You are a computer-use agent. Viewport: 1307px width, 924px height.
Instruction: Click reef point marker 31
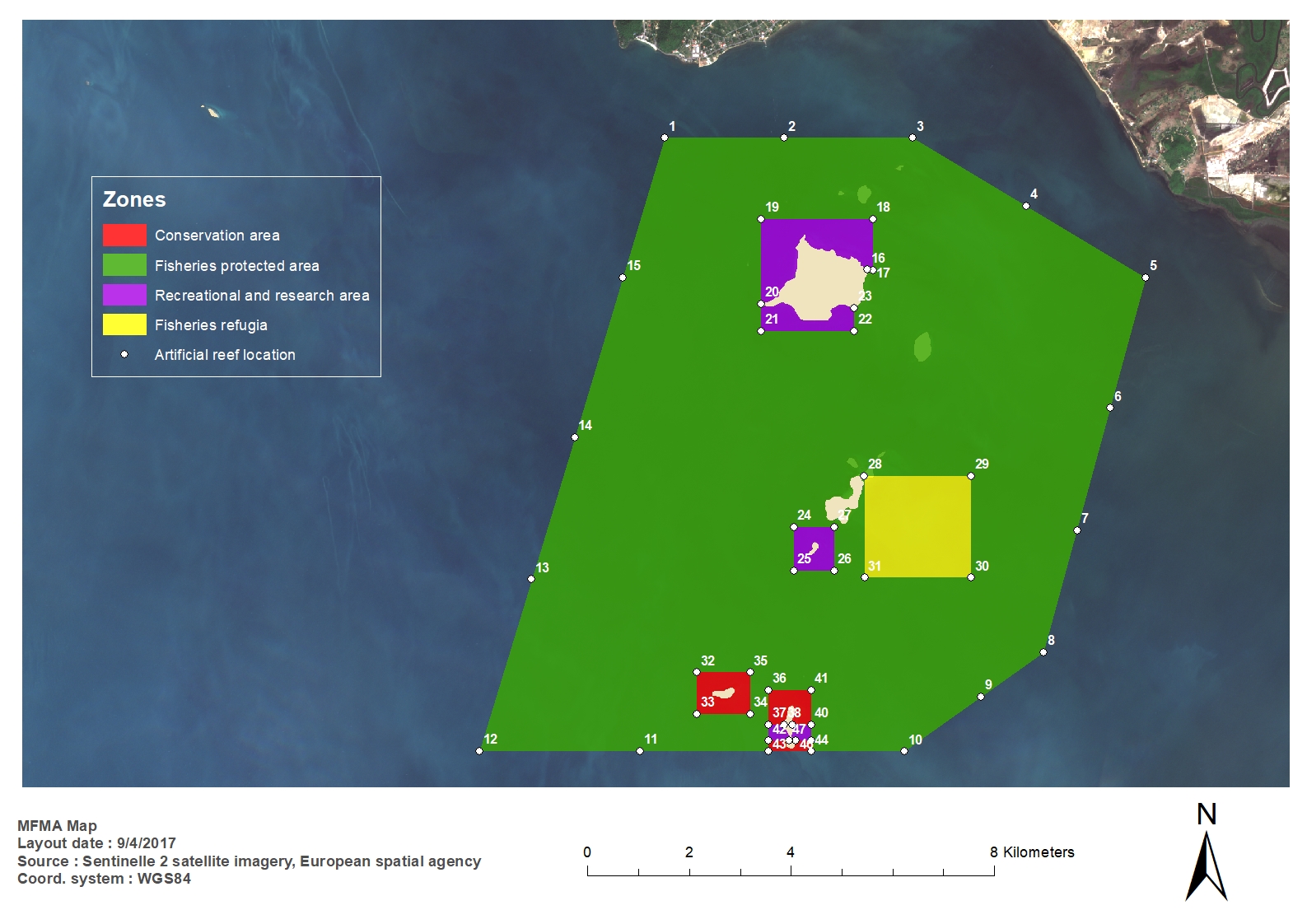point(865,577)
